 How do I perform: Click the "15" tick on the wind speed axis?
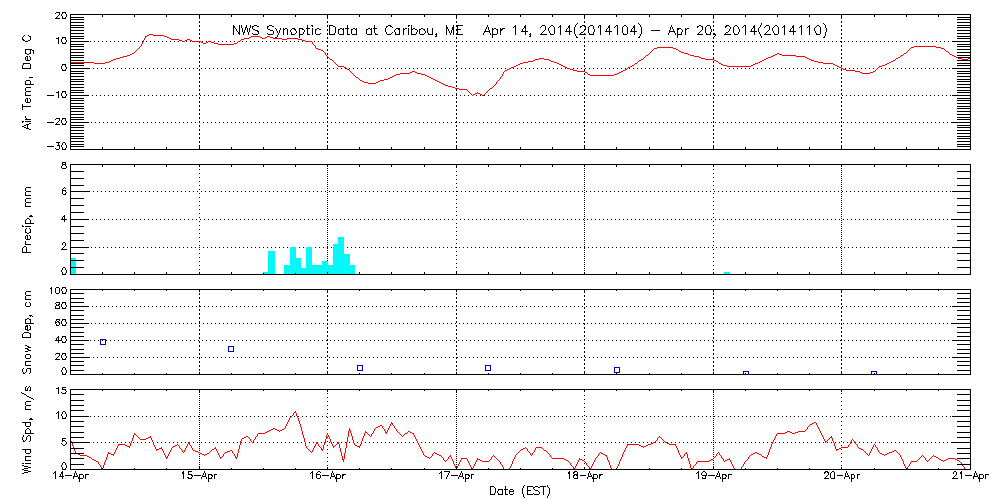point(60,389)
